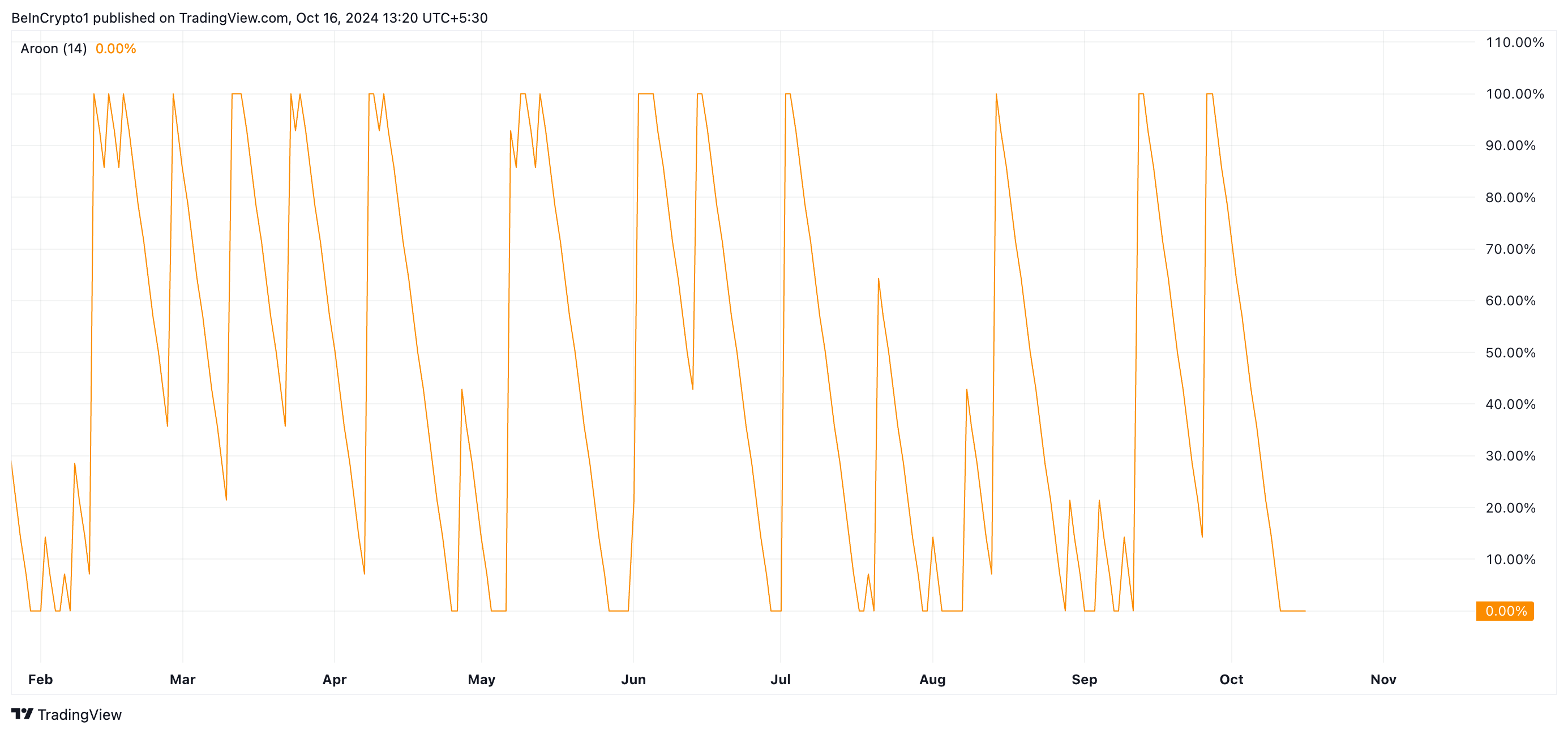The width and height of the screenshot is (1568, 734).
Task: Click the Feb label on time axis
Action: click(40, 679)
